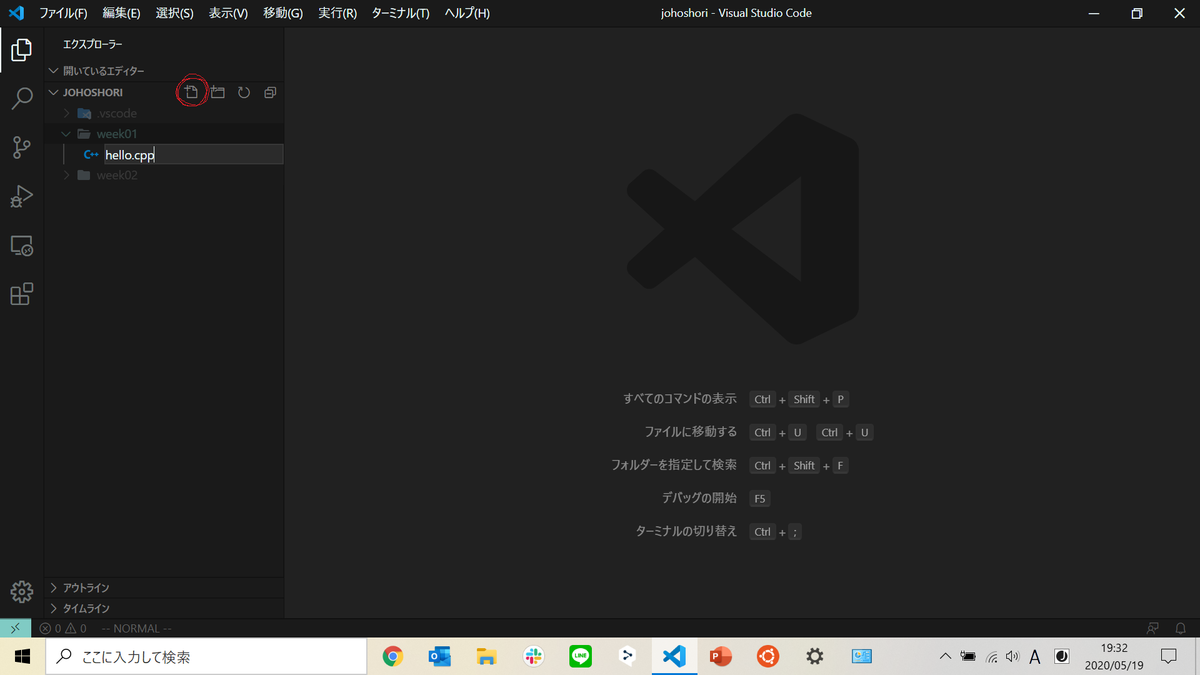The width and height of the screenshot is (1200, 675).
Task: Click the フォルダーを指定して検索 shortcut hint
Action: tap(674, 465)
